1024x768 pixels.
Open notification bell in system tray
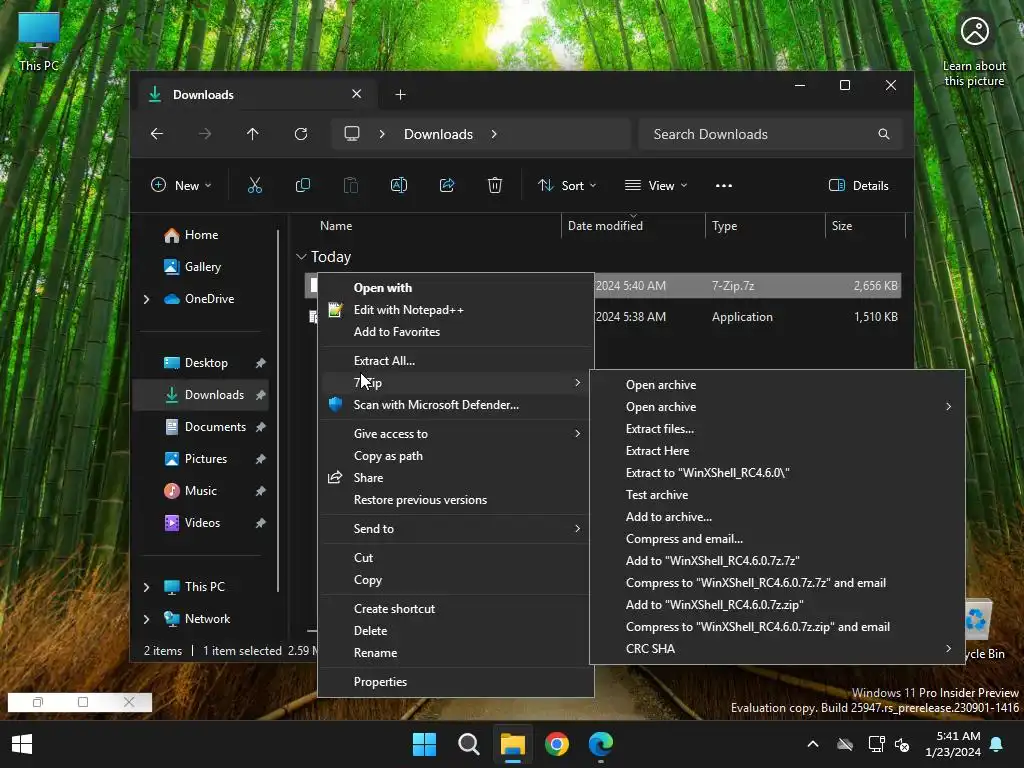[997, 744]
